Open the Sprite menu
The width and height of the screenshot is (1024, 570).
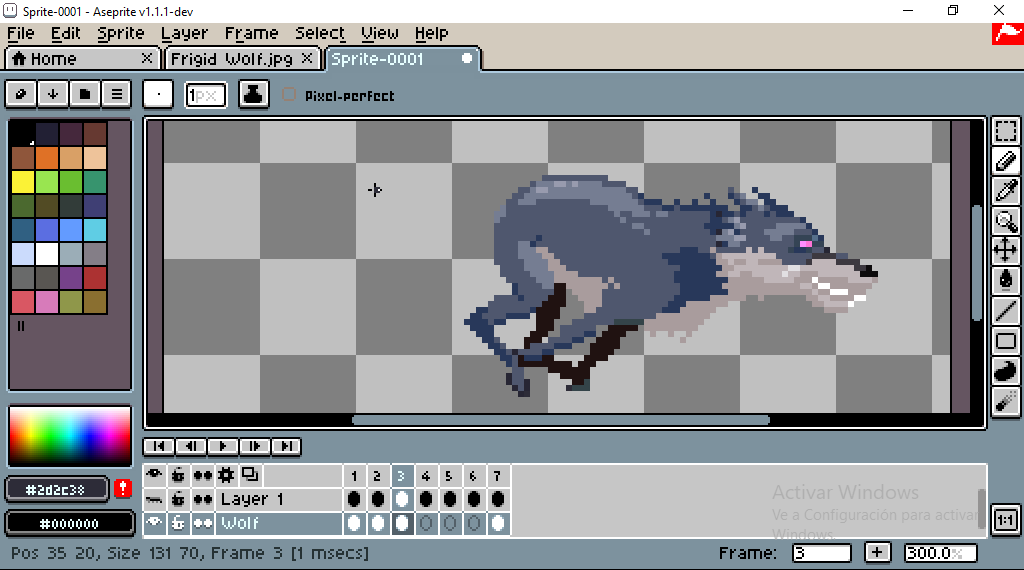(x=120, y=33)
